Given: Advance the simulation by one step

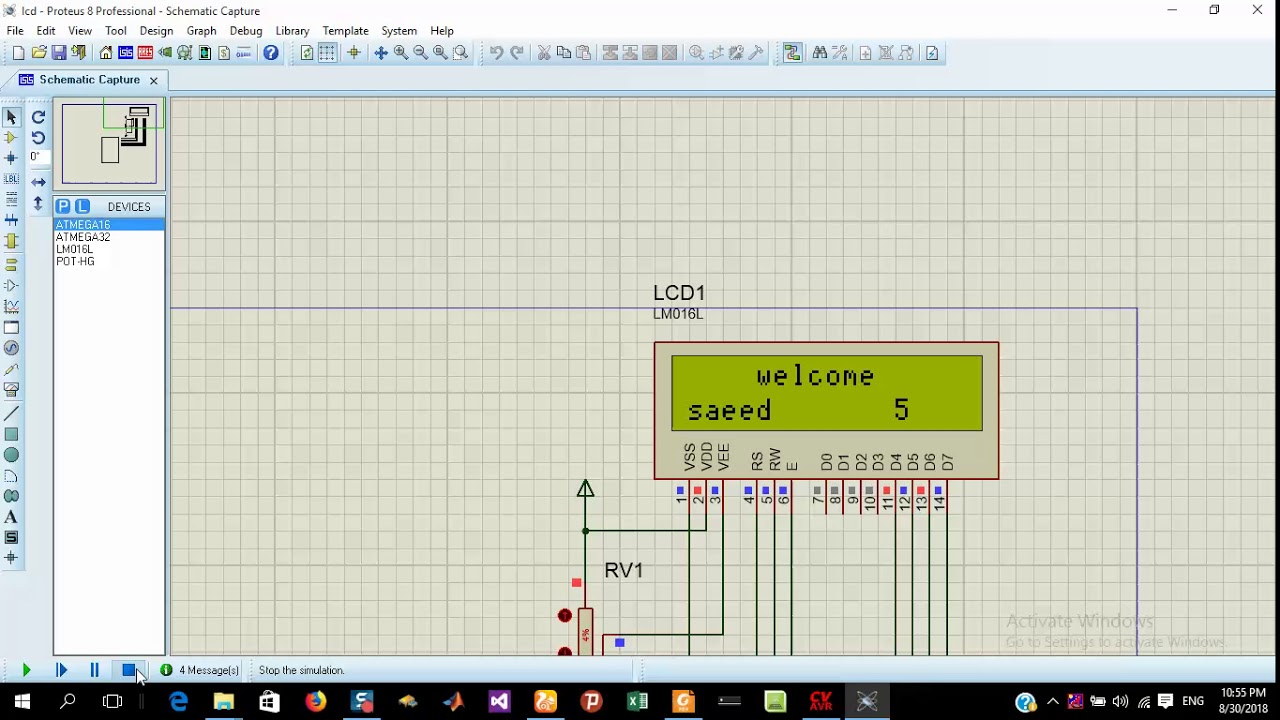Looking at the screenshot, I should pyautogui.click(x=61, y=670).
